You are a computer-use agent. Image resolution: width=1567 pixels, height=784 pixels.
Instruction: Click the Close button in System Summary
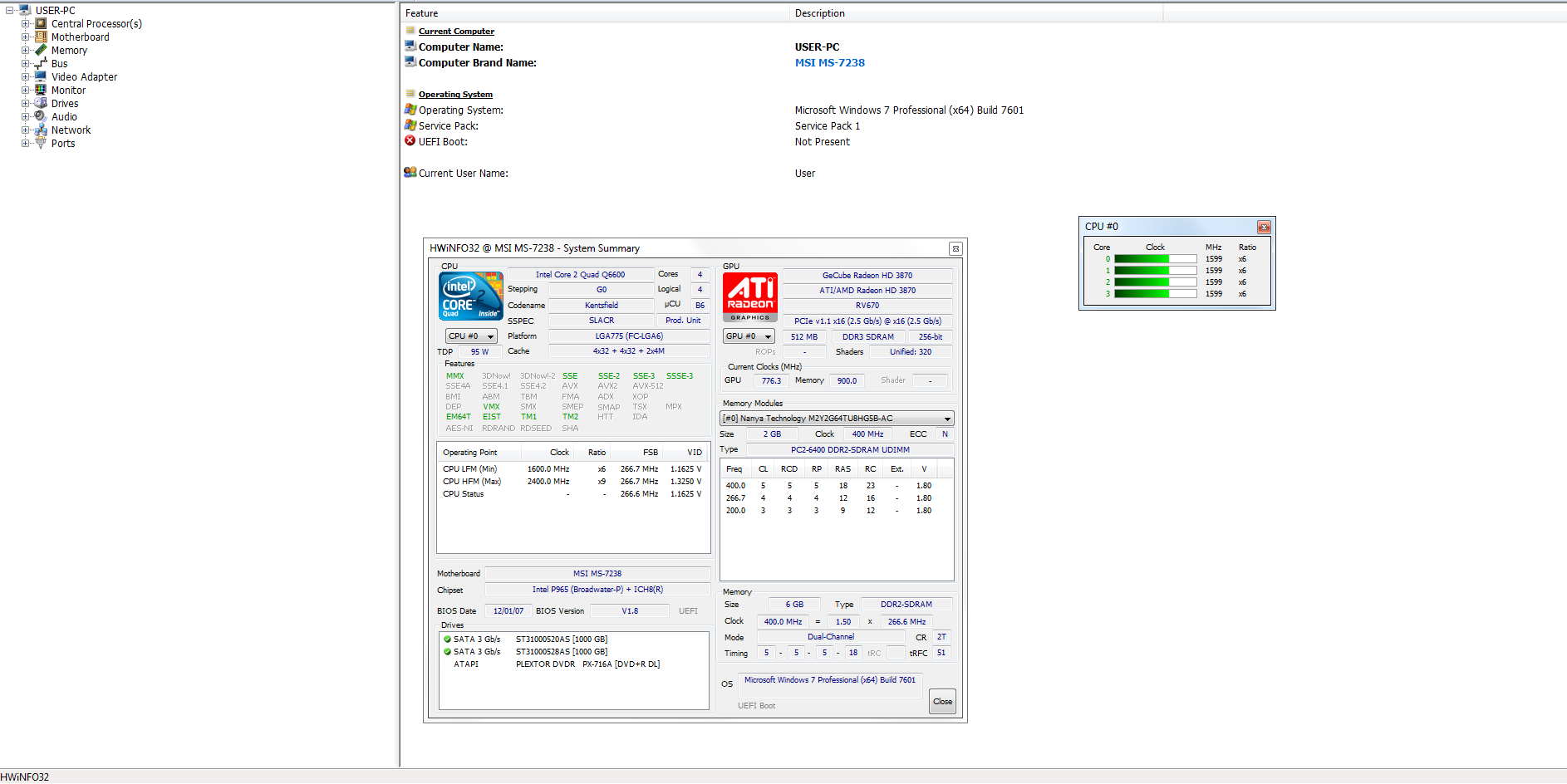coord(942,702)
